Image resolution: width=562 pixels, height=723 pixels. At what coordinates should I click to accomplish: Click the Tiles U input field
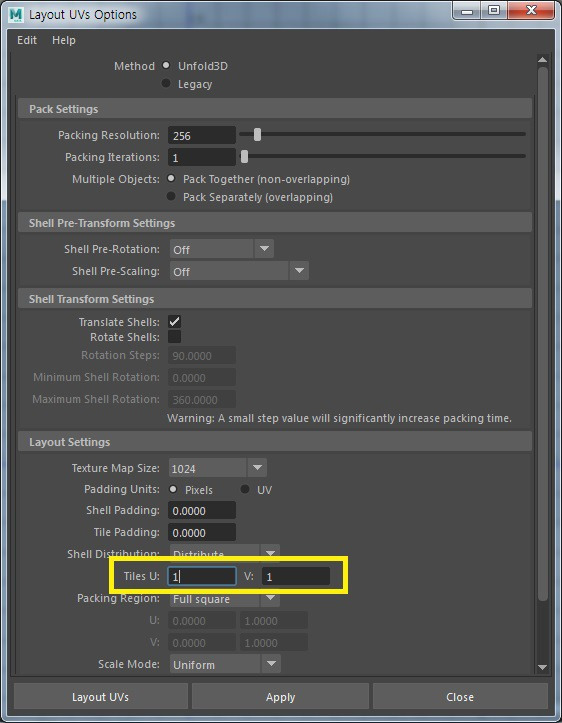point(202,576)
